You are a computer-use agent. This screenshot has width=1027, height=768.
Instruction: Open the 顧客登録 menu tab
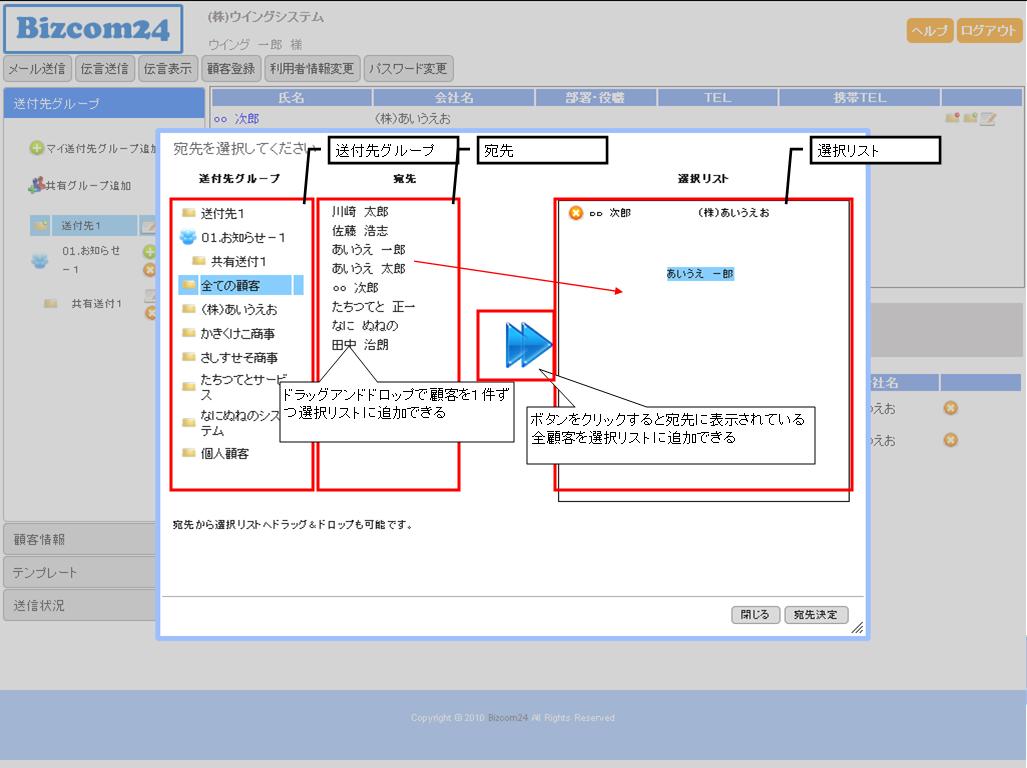pyautogui.click(x=230, y=69)
